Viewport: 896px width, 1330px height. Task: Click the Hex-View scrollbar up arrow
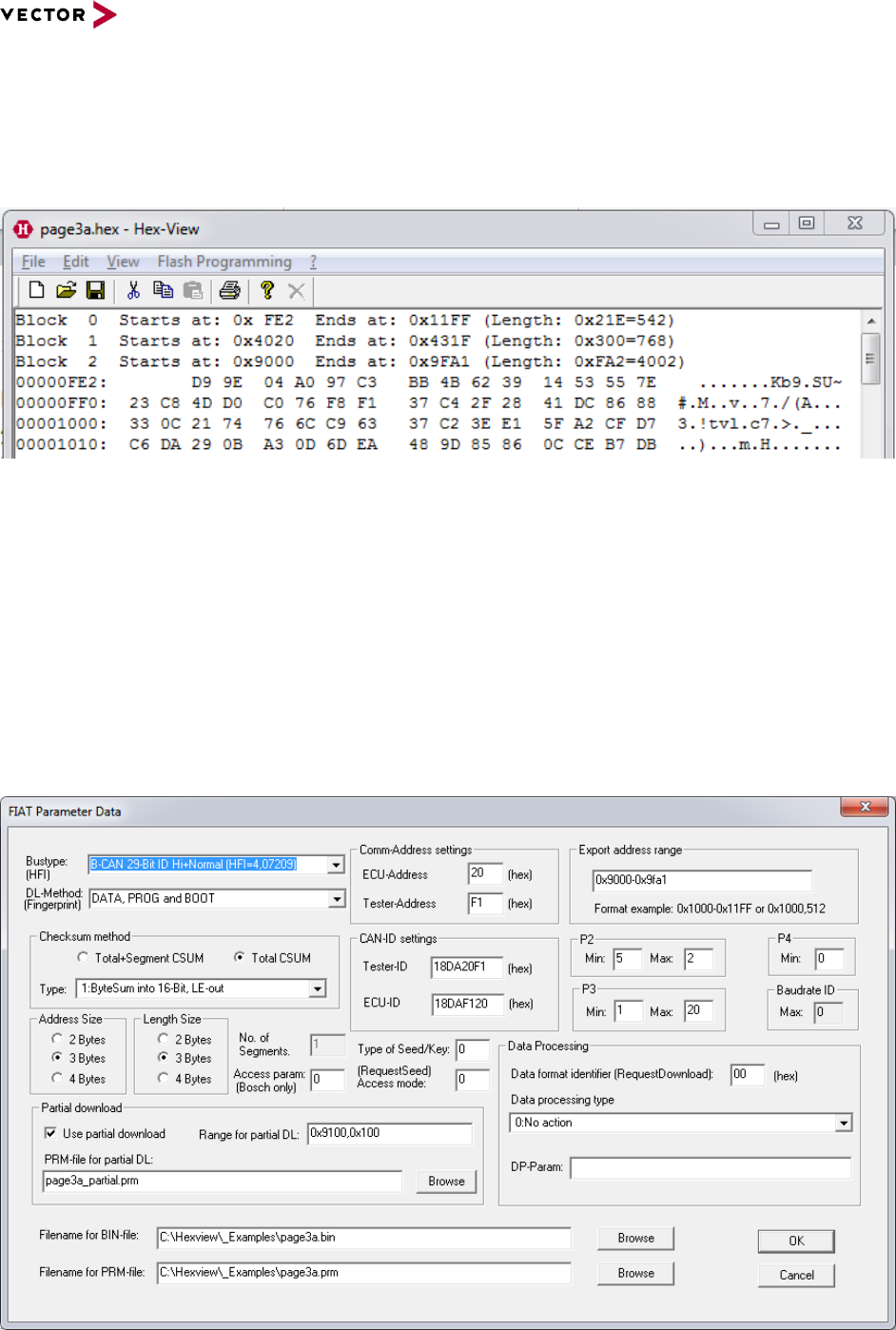[x=871, y=322]
